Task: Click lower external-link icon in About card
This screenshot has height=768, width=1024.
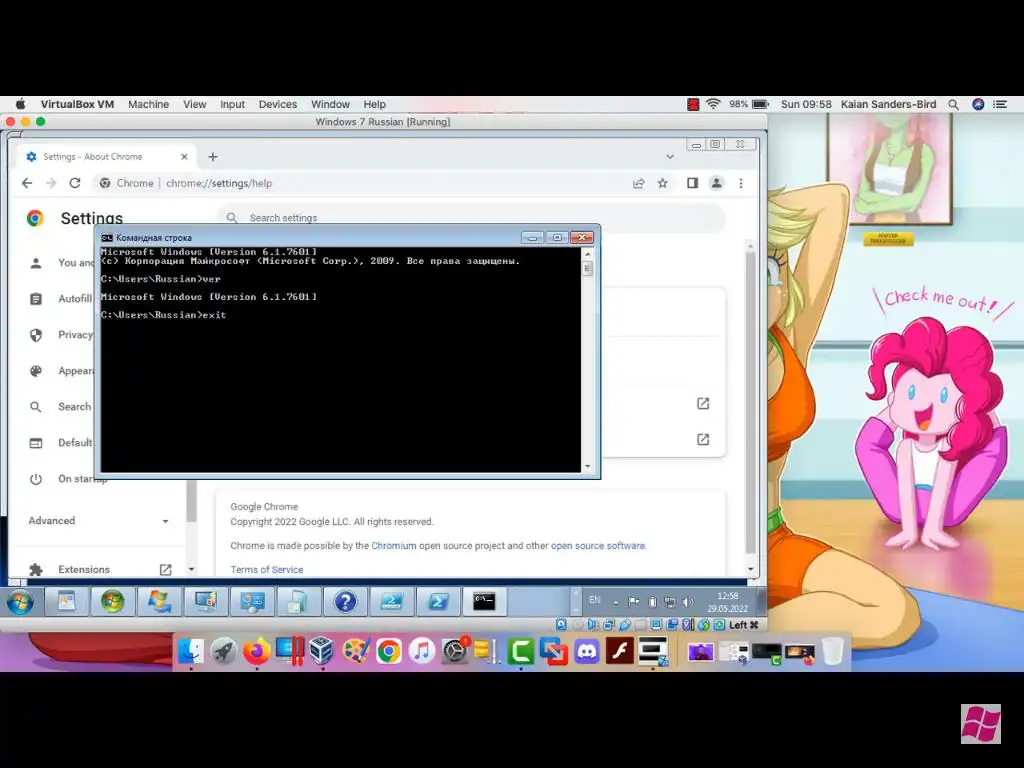Action: click(703, 440)
